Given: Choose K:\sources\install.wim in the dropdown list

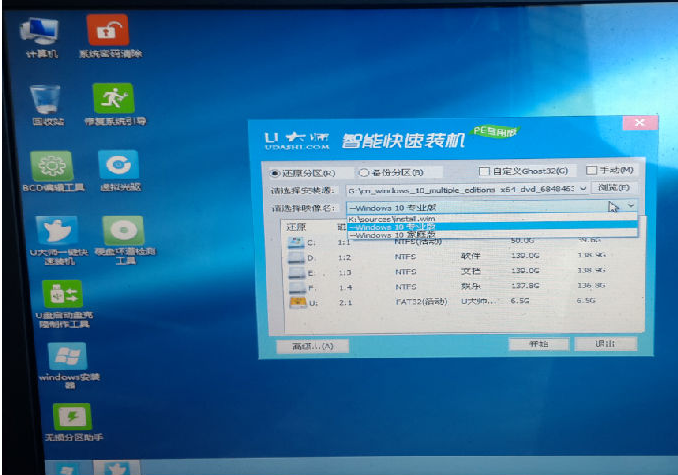Looking at the screenshot, I should click(492, 219).
